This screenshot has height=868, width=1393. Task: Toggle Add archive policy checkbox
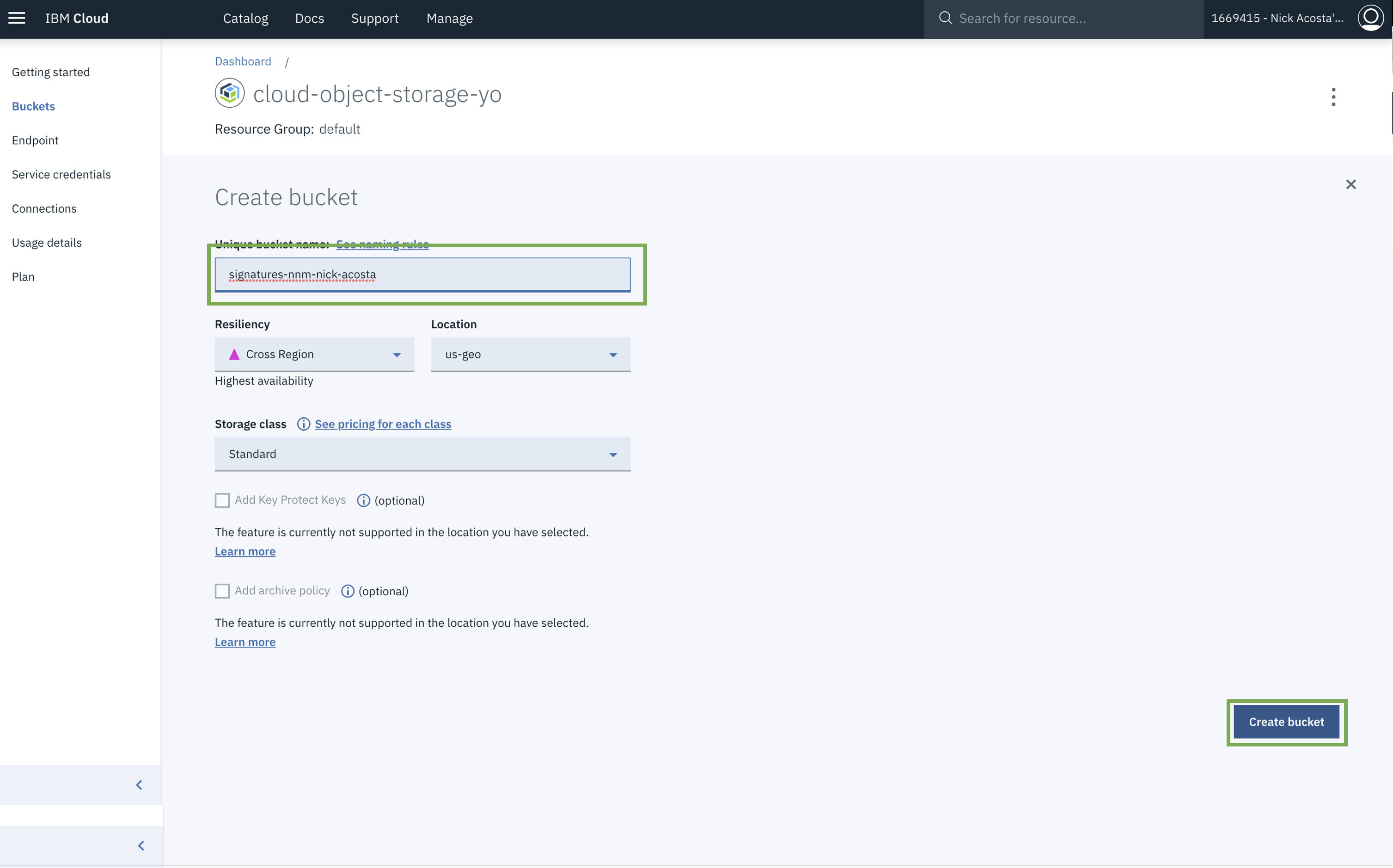tap(222, 591)
